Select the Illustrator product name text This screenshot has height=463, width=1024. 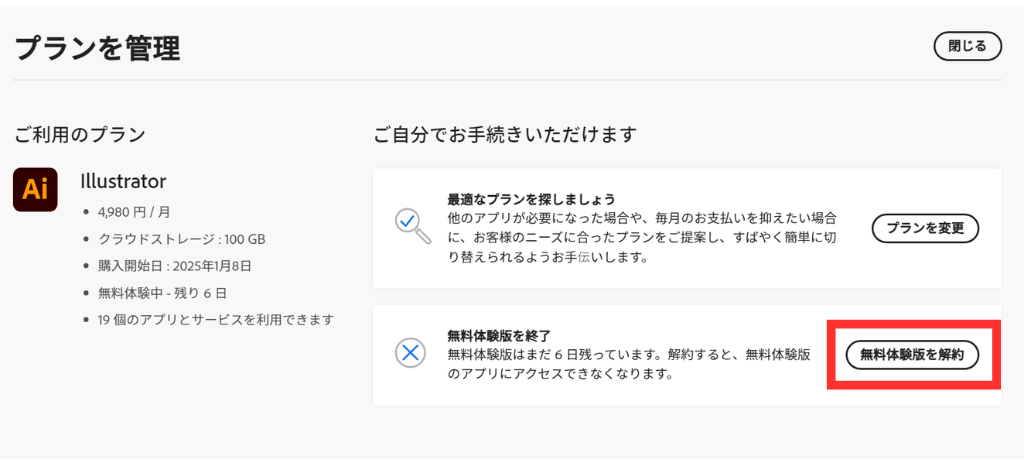123,182
